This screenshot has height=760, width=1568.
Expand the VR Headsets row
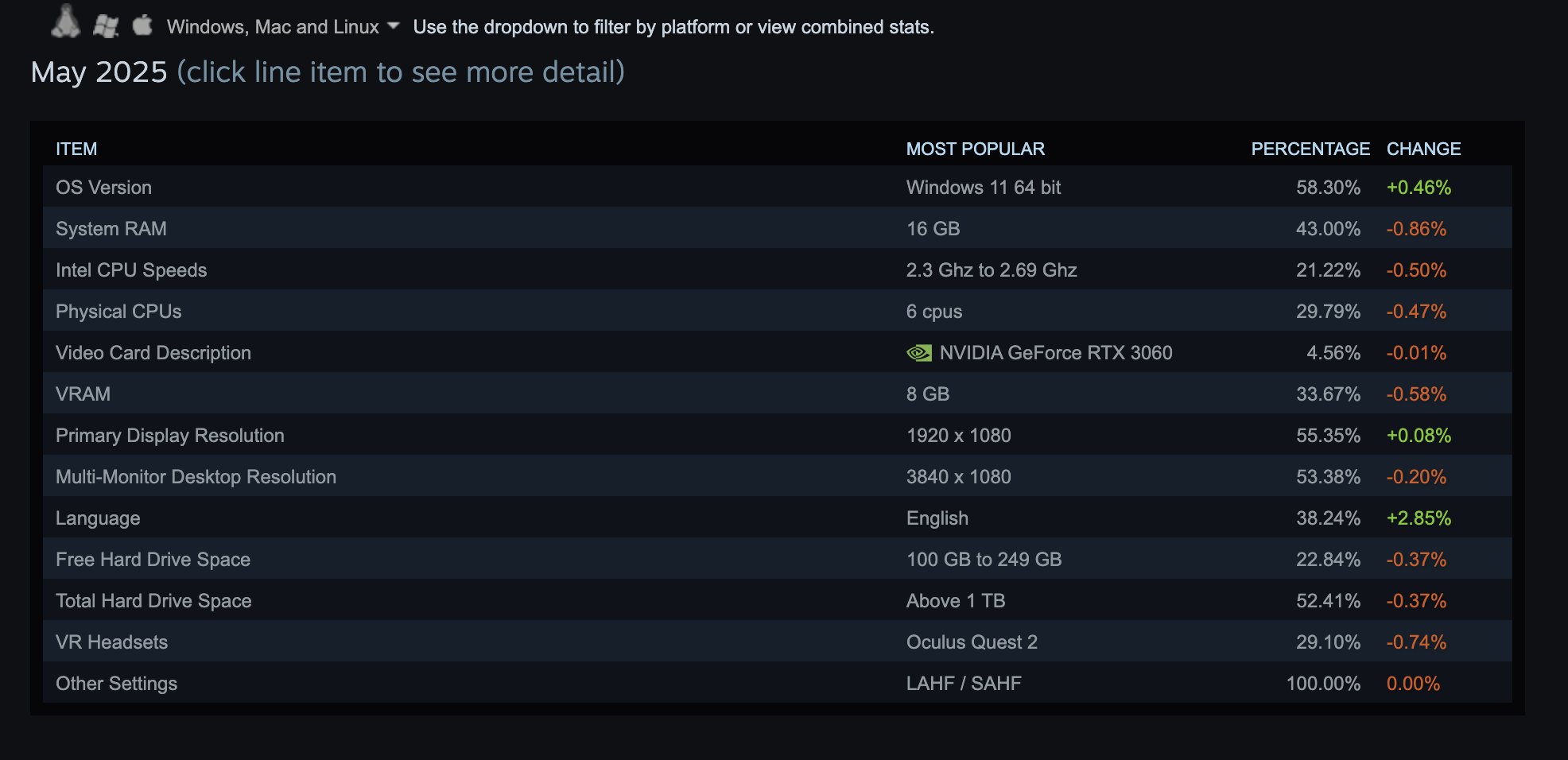(778, 642)
